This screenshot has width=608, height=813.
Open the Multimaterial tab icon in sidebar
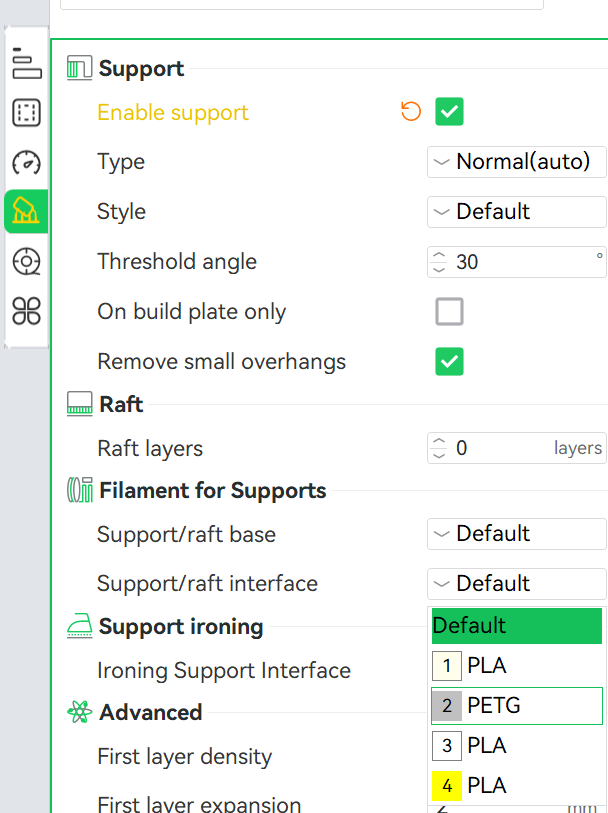26,261
